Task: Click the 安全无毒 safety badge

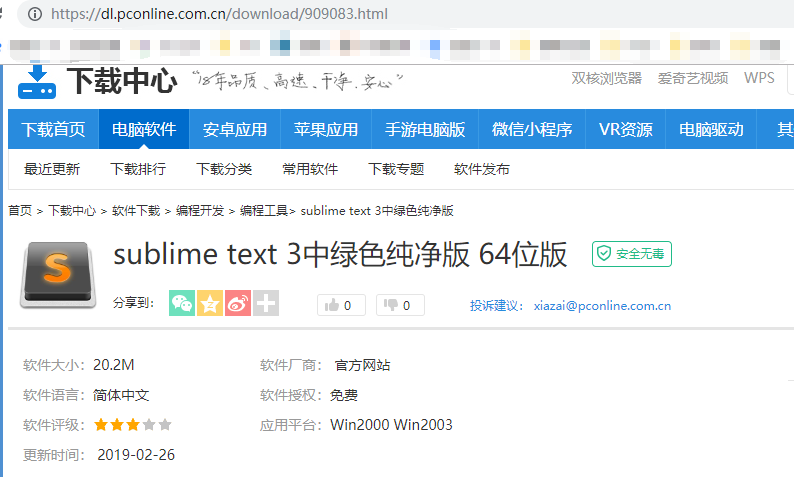Action: (x=632, y=254)
